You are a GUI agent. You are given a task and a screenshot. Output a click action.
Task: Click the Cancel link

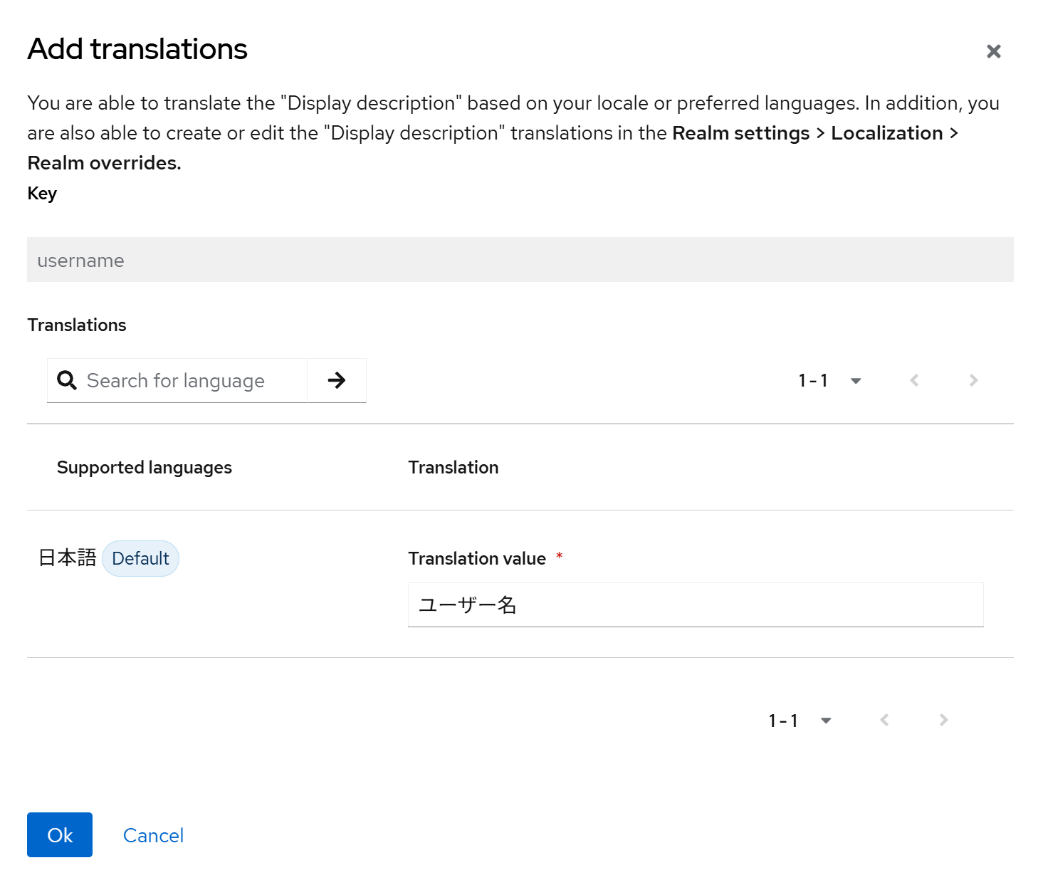click(x=153, y=836)
